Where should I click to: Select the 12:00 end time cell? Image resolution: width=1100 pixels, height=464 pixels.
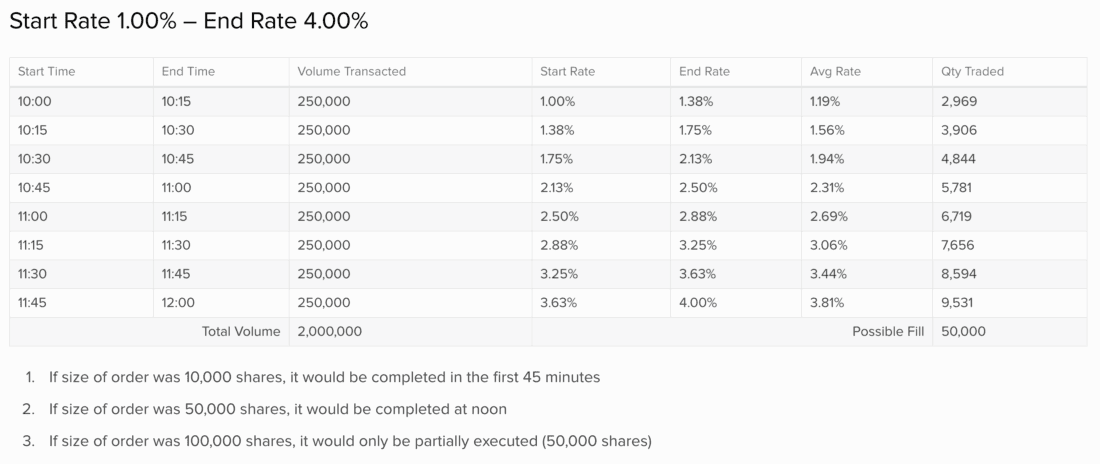click(x=178, y=303)
